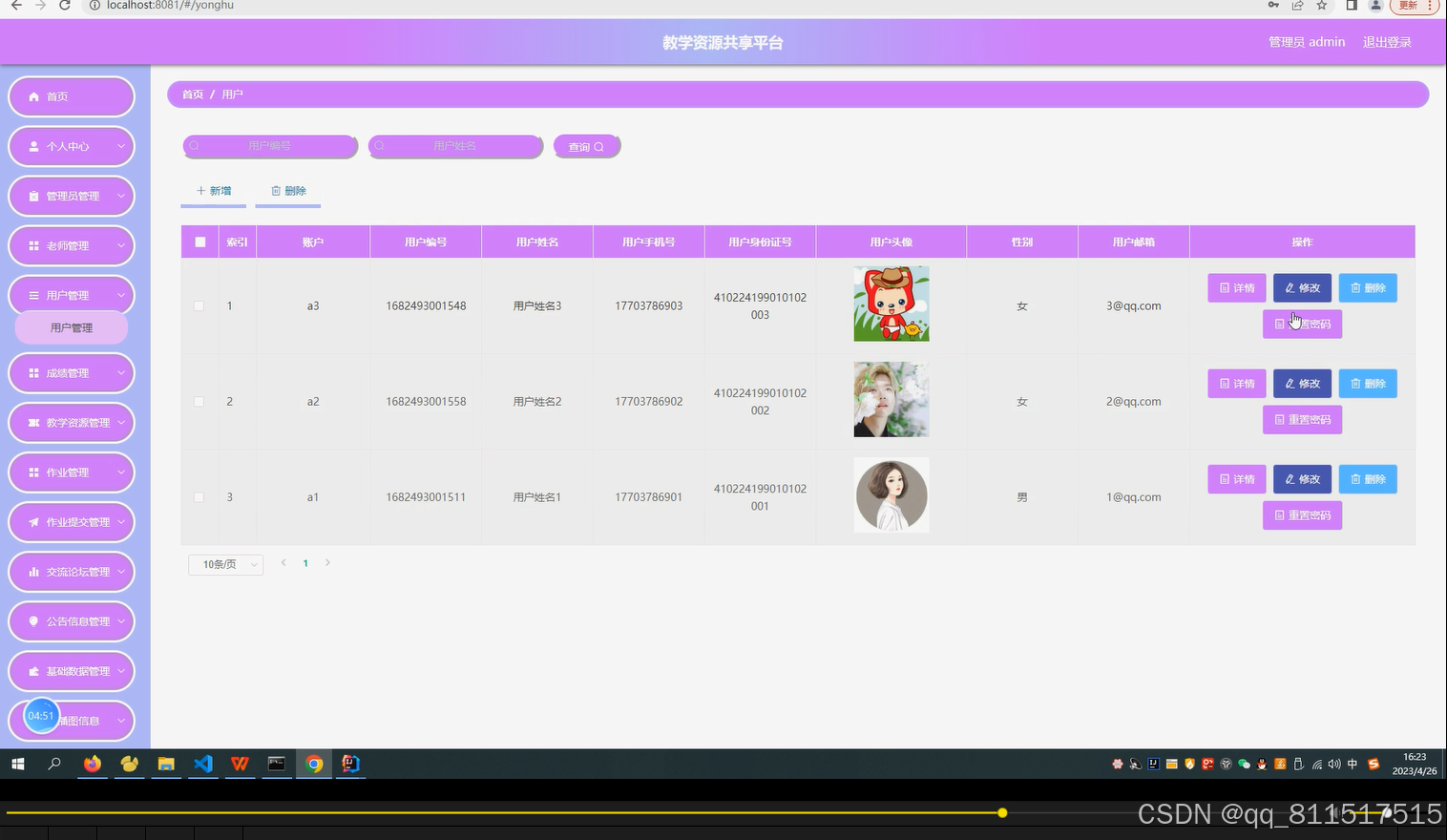Click the icon beside 教学资源管理

pos(34,423)
